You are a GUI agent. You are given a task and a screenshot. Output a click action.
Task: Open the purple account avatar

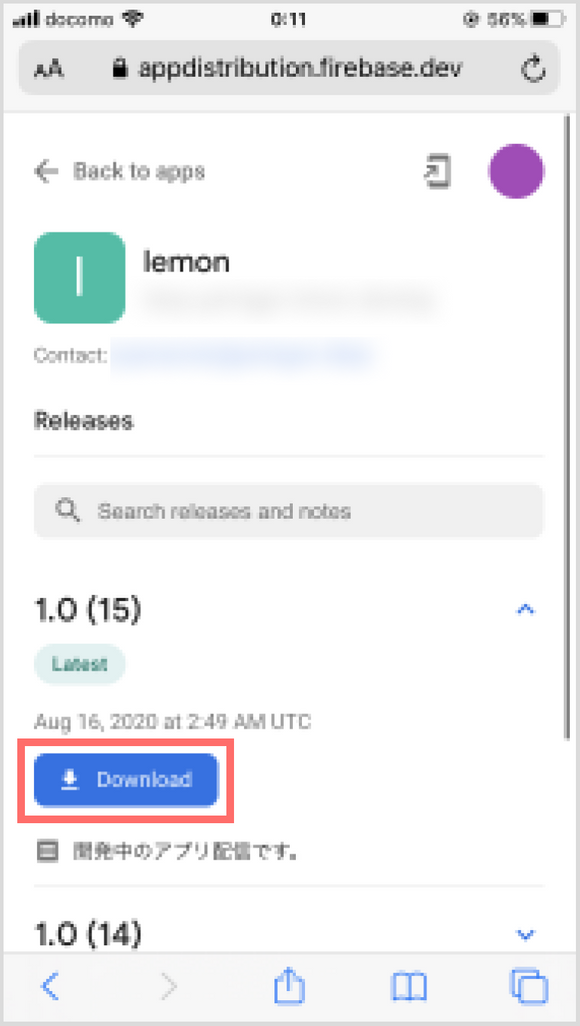[x=516, y=171]
